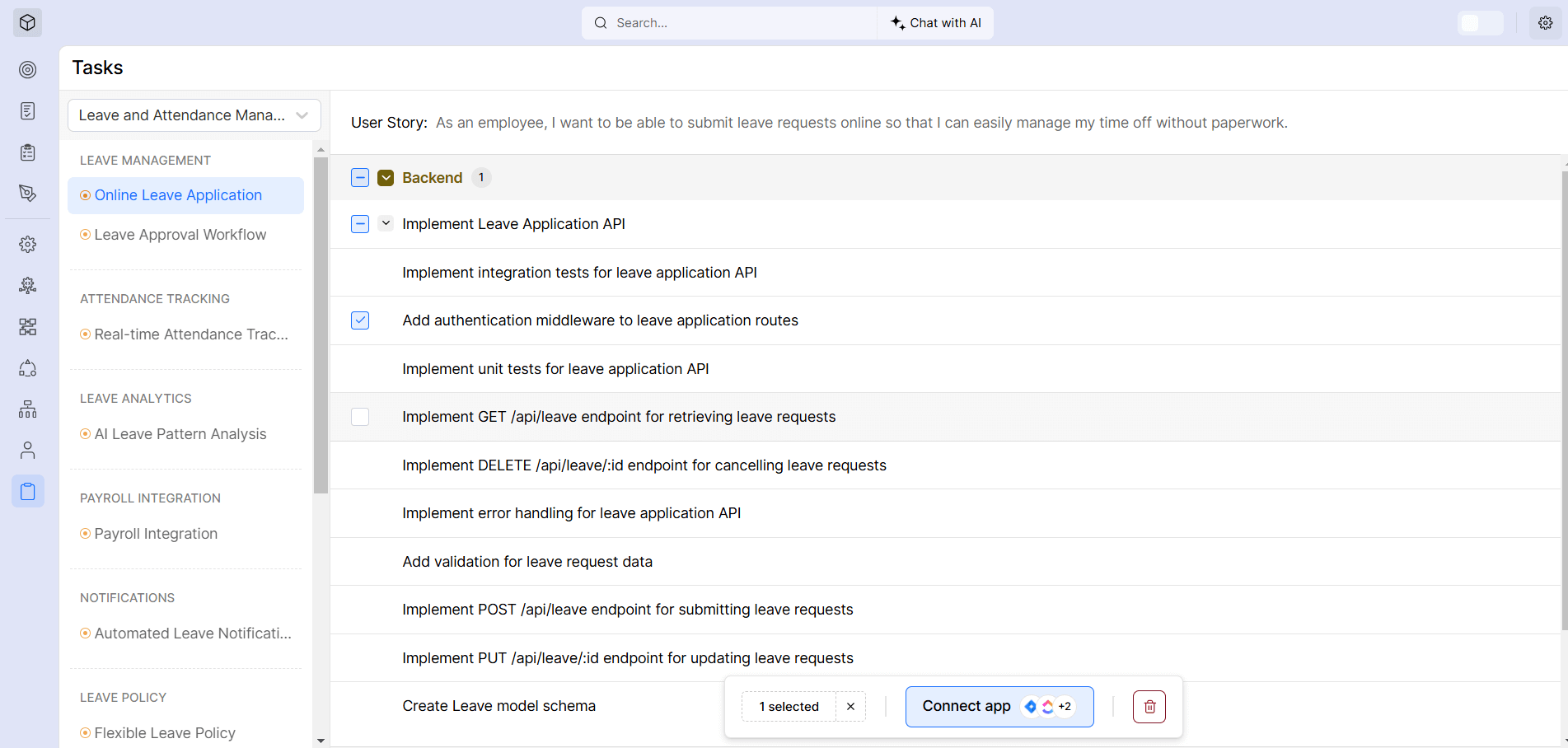Select Payroll Integration story
Image resolution: width=1568 pixels, height=748 pixels.
coord(185,534)
